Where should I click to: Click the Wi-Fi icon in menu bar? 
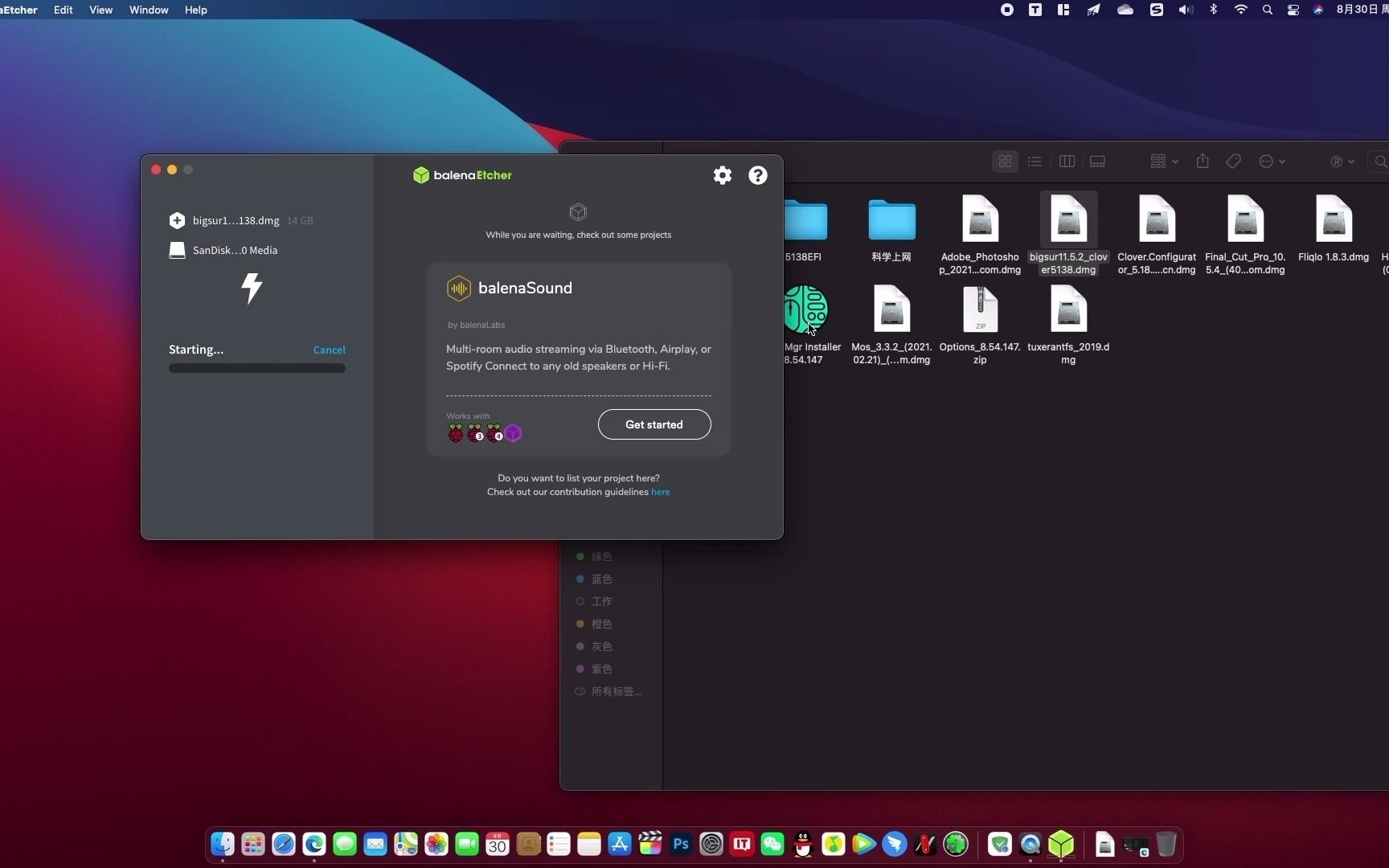click(1241, 10)
